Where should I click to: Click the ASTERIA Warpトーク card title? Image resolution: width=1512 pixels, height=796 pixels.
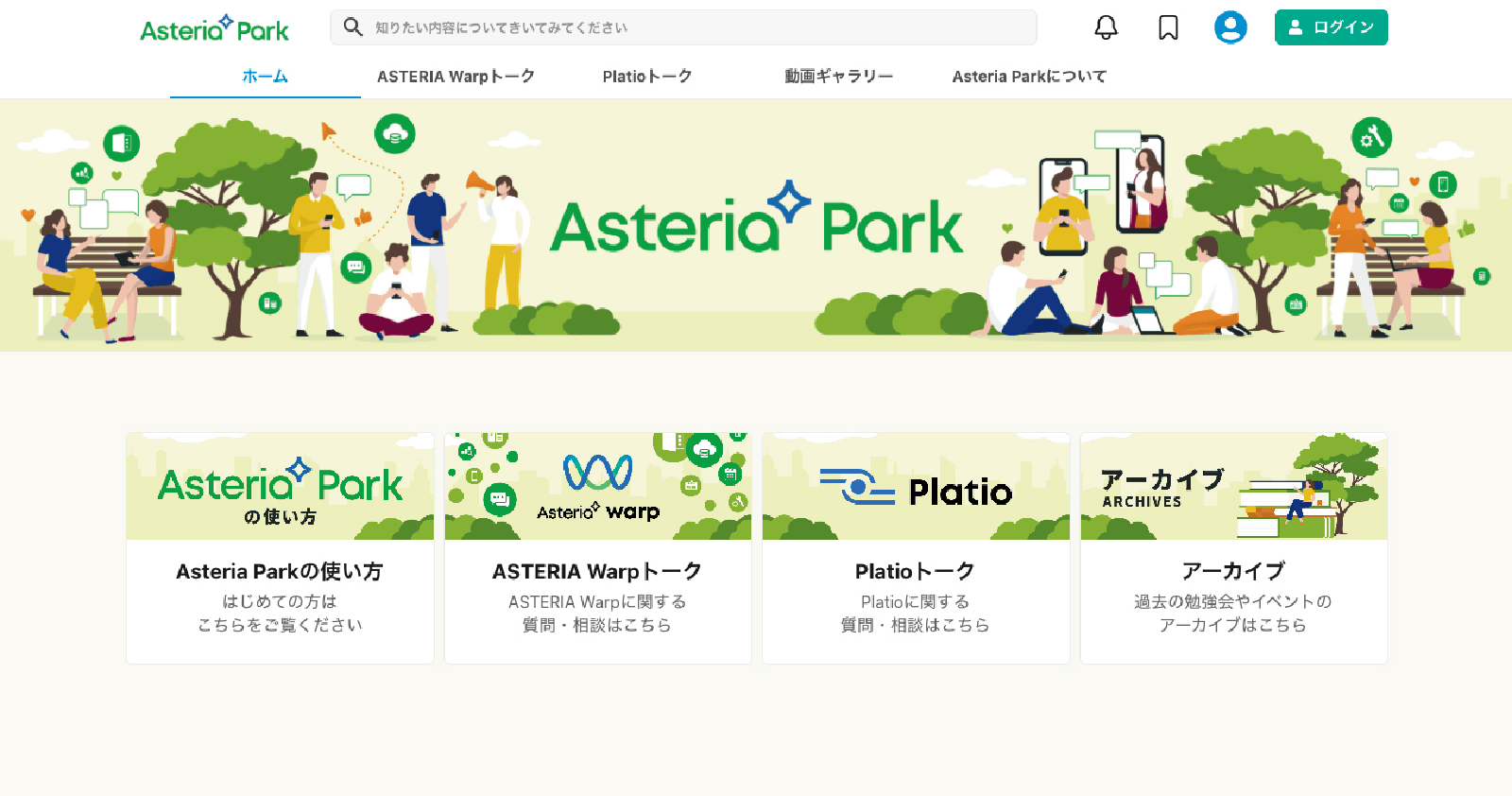[597, 571]
